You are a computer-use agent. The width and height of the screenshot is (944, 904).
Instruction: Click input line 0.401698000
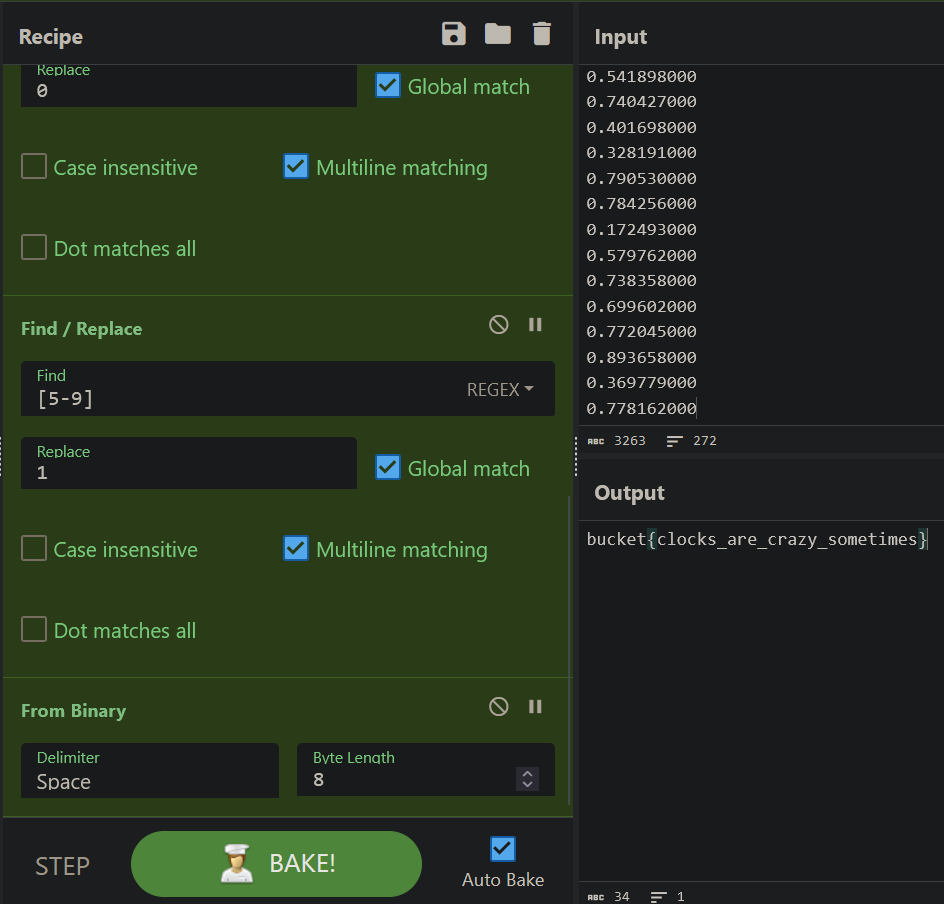[641, 128]
